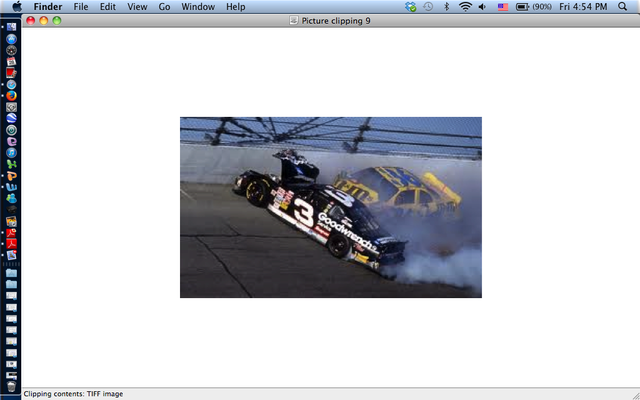Screen dimensions: 640x400
Task: Open Microsoft PowerPoint icon in Dock
Action: pyautogui.click(x=11, y=176)
